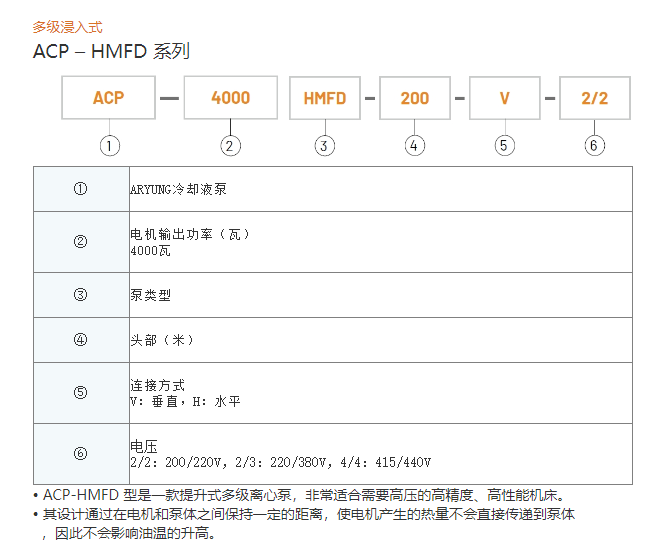Screen dimensions: 663x550
Task: Click the HMFD model code box
Action: pyautogui.click(x=325, y=98)
